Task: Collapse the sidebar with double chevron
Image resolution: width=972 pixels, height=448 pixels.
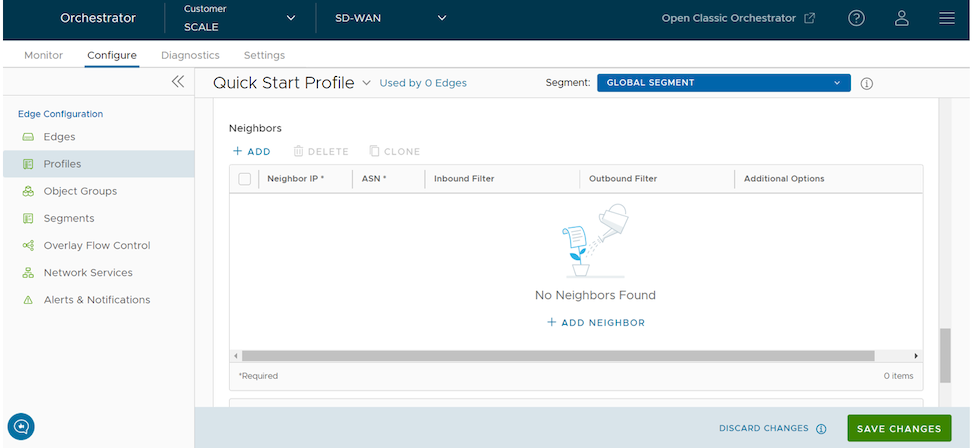Action: coord(177,82)
